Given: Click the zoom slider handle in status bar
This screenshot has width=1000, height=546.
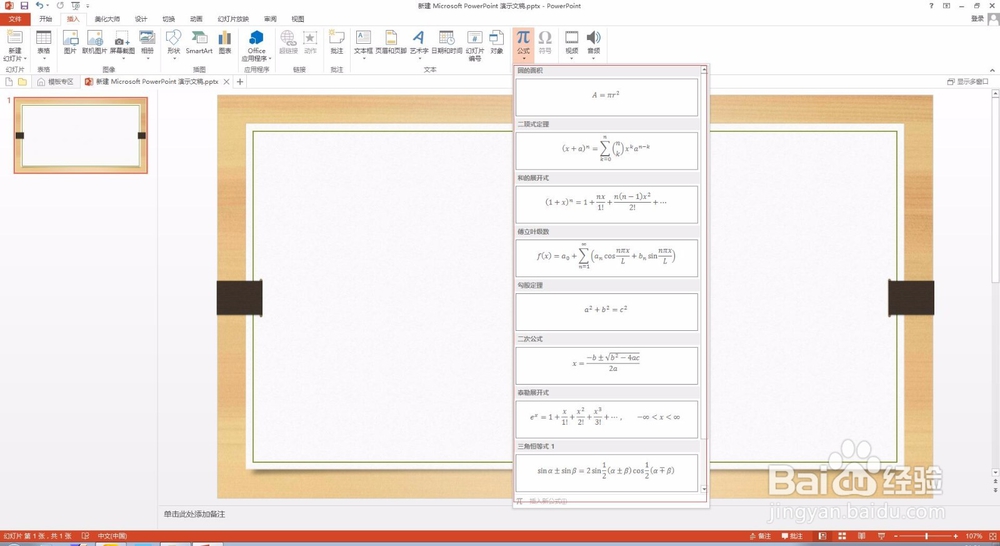Looking at the screenshot, I should tap(927, 536).
